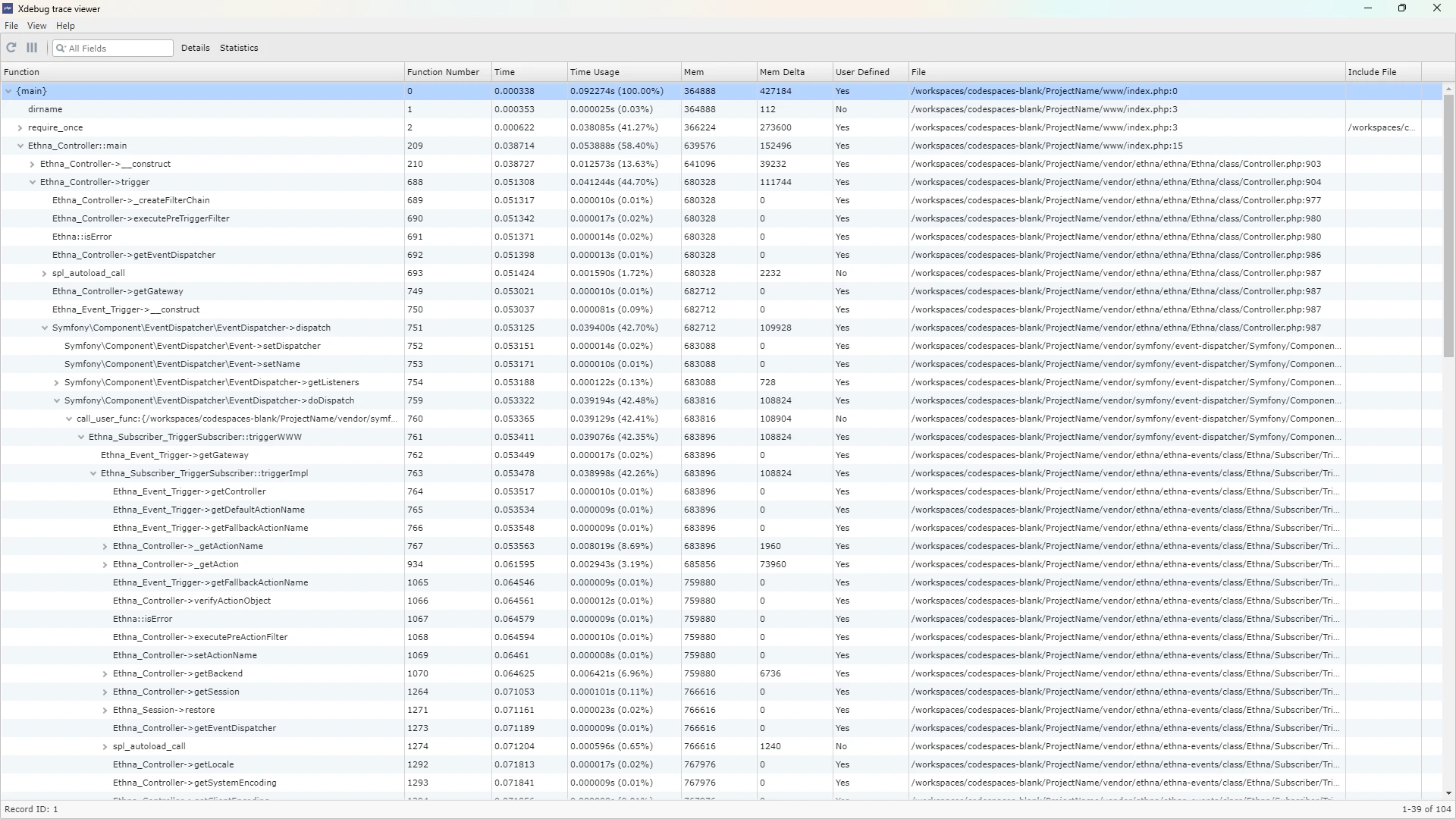This screenshot has height=819, width=1456.
Task: Expand Ethna_Controller->__construct node
Action: click(x=33, y=165)
